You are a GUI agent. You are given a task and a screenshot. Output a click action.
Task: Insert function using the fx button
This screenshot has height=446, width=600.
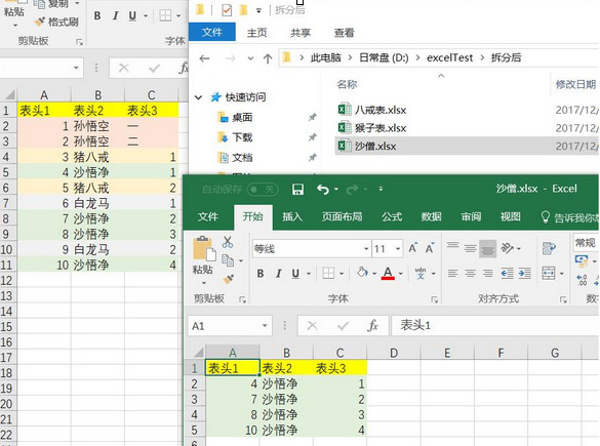coord(372,326)
